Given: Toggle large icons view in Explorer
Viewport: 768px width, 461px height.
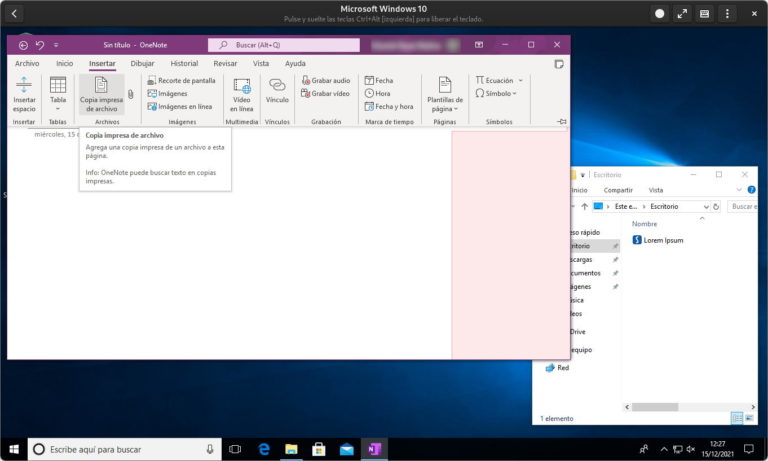Looking at the screenshot, I should (749, 418).
